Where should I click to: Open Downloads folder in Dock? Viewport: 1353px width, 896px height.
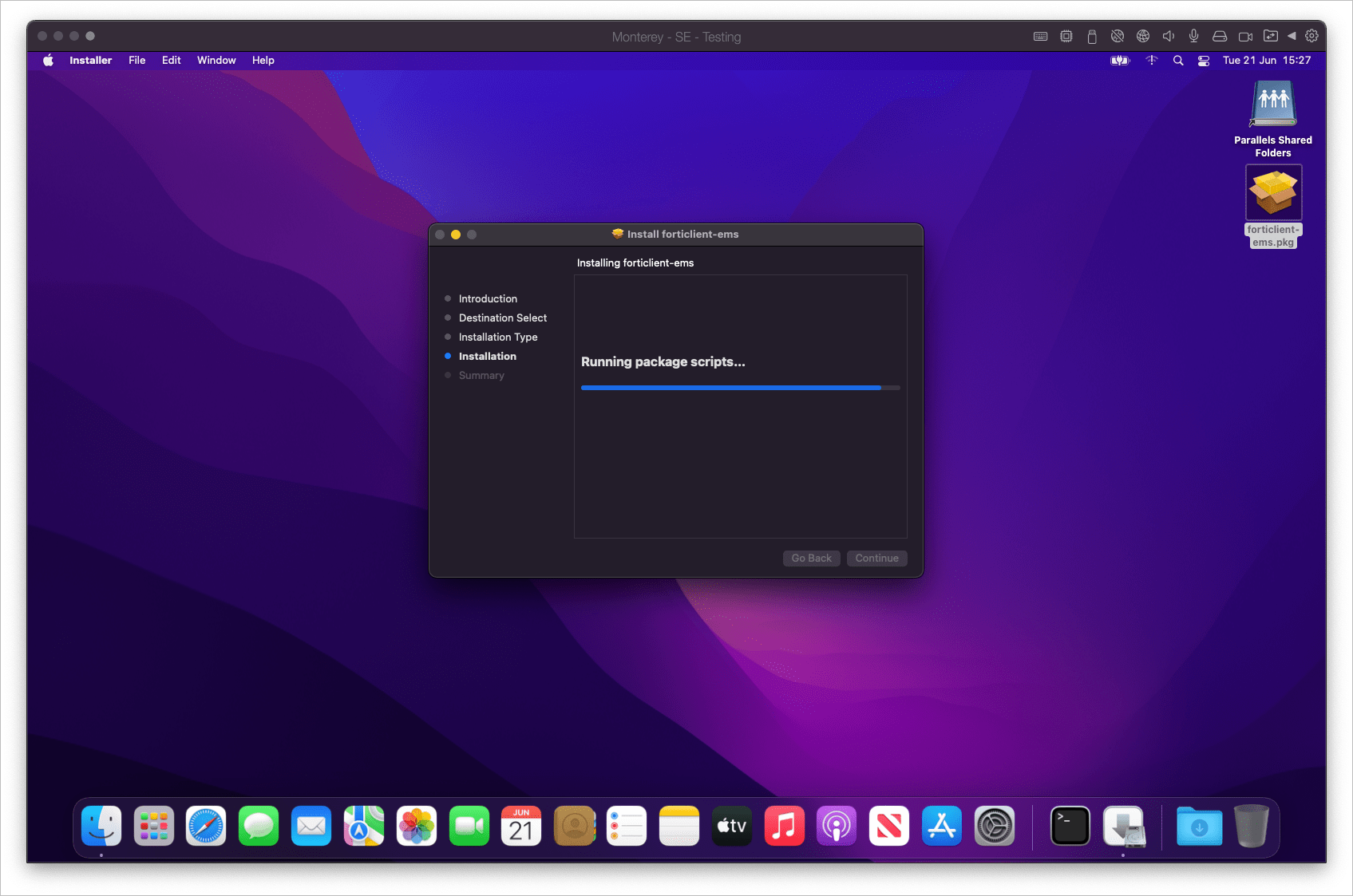(x=1199, y=826)
